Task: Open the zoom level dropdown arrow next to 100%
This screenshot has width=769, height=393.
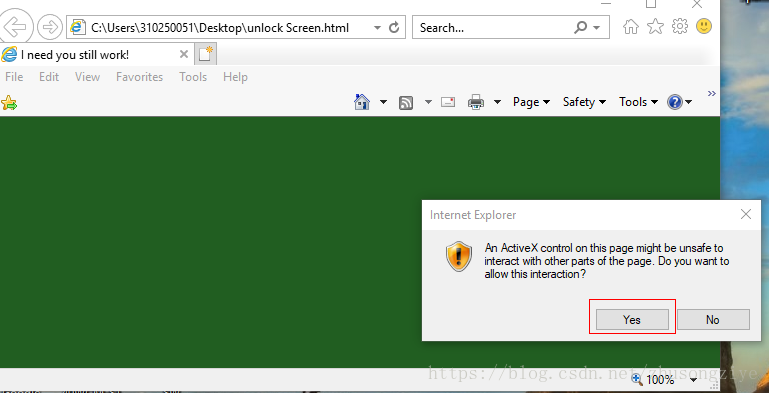Action: [x=693, y=379]
